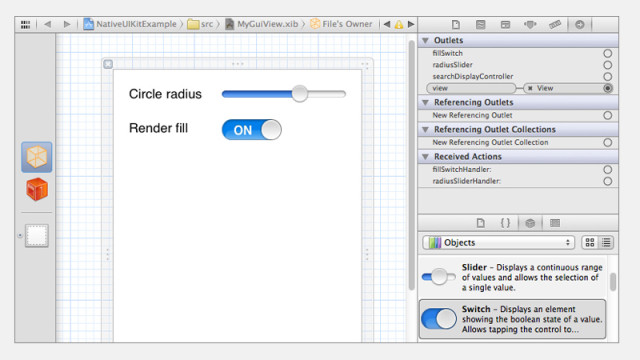This screenshot has height=360, width=640.
Task: Select the searchDisplayController outlet label
Action: pyautogui.click(x=473, y=76)
